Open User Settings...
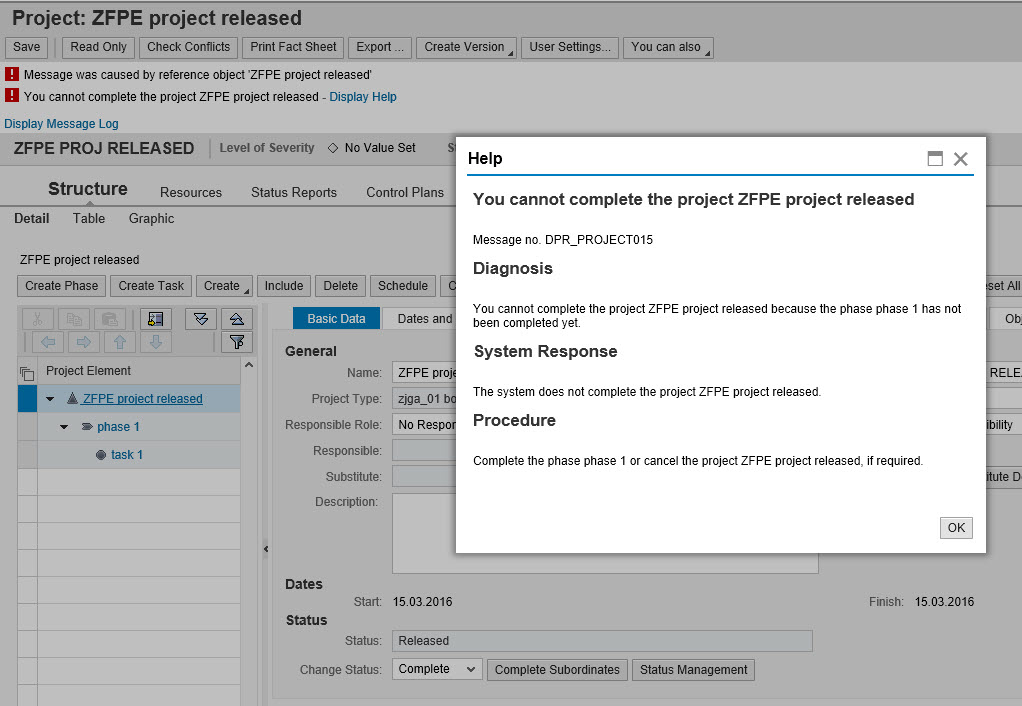The width and height of the screenshot is (1022, 706). (x=570, y=48)
